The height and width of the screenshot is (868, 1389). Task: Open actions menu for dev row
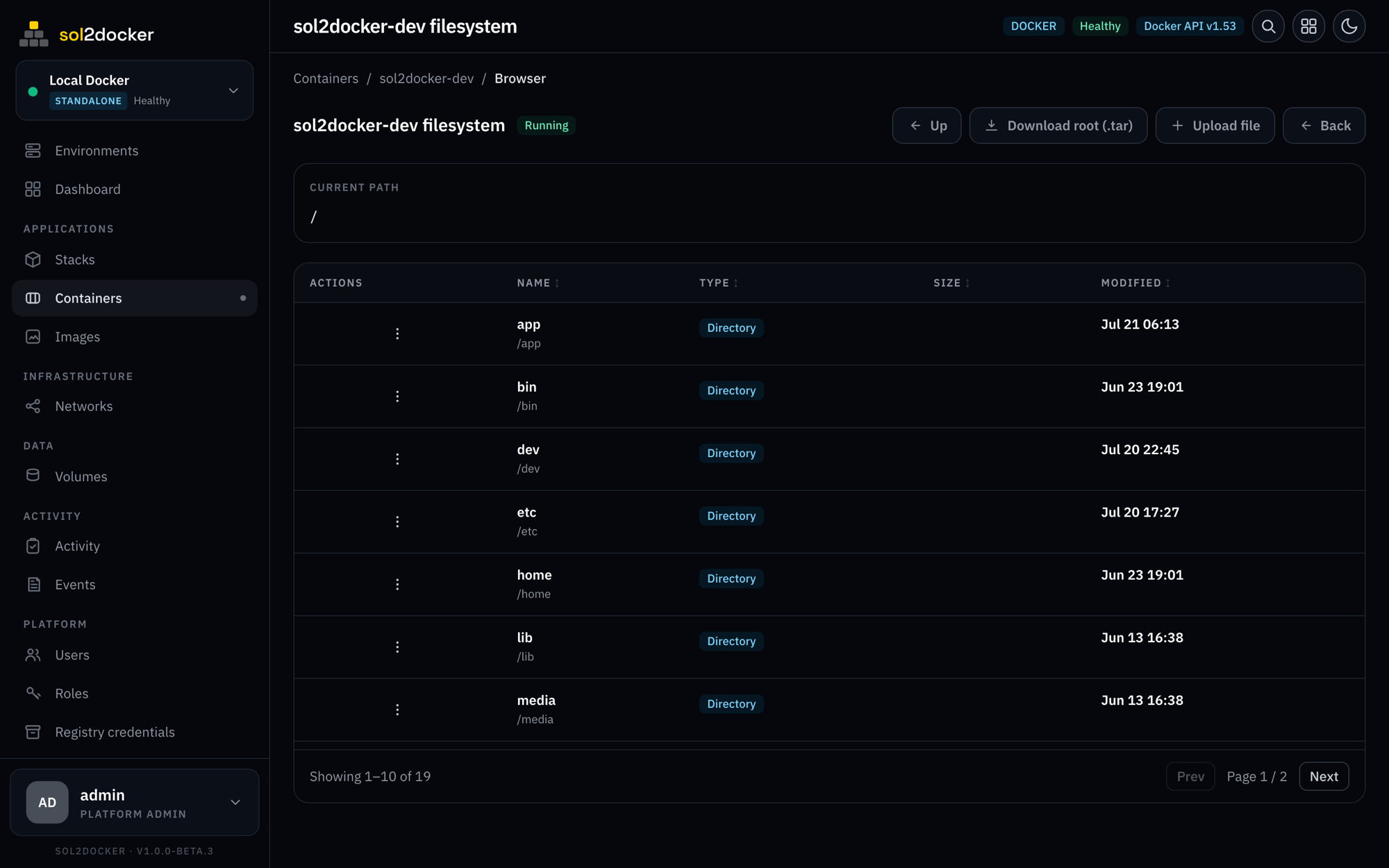point(397,459)
